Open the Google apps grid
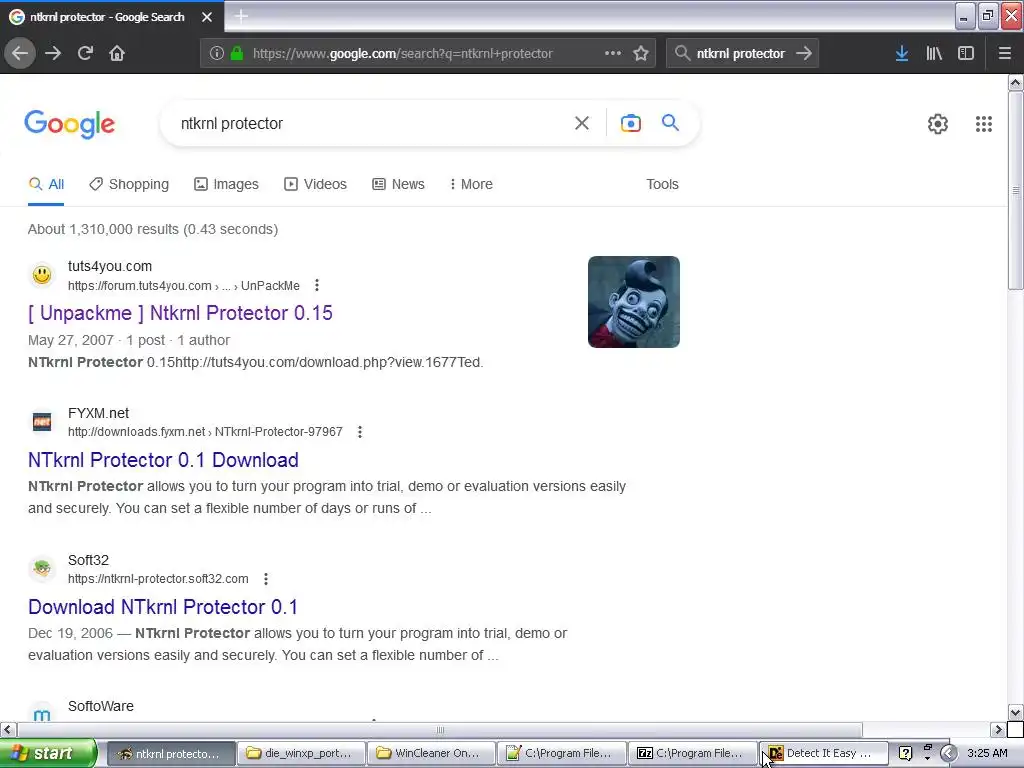The height and width of the screenshot is (768, 1024). [x=984, y=124]
